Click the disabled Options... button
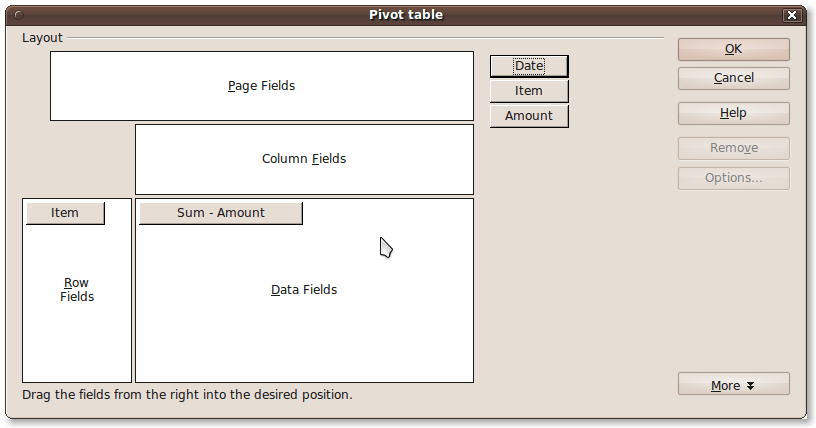Image resolution: width=816 pixels, height=428 pixels. 733,178
